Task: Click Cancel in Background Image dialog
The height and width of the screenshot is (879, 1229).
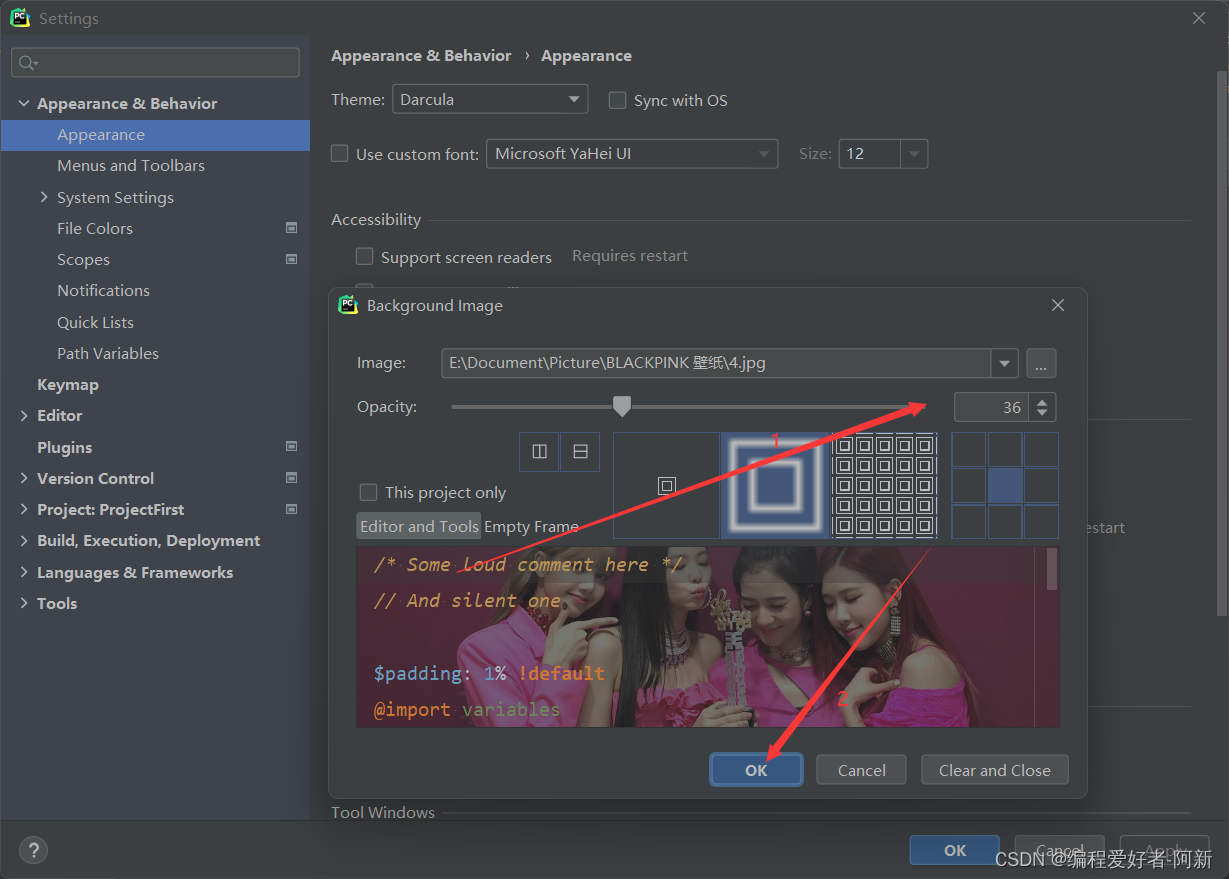Action: [x=861, y=770]
